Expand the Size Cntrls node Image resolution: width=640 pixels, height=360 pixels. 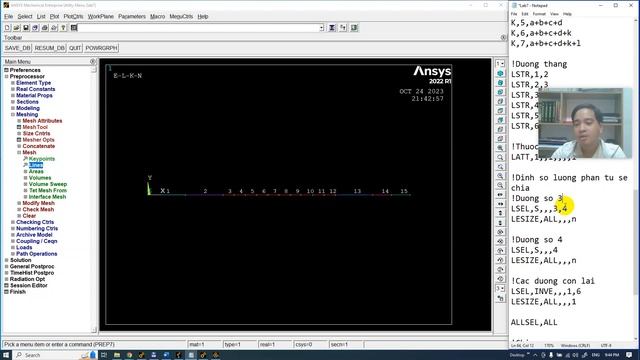[x=19, y=133]
